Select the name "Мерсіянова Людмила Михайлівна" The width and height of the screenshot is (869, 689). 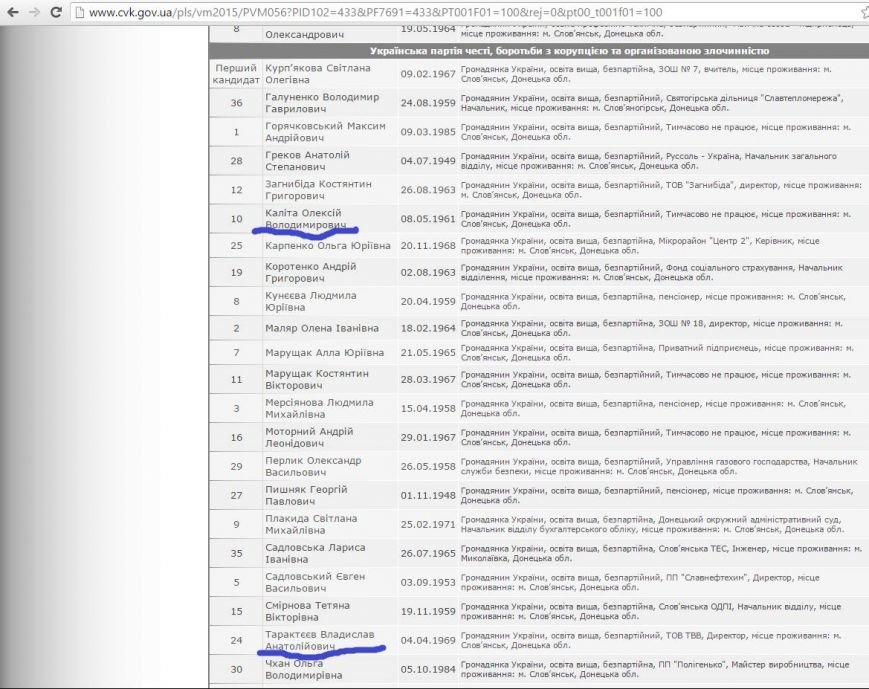tap(319, 409)
